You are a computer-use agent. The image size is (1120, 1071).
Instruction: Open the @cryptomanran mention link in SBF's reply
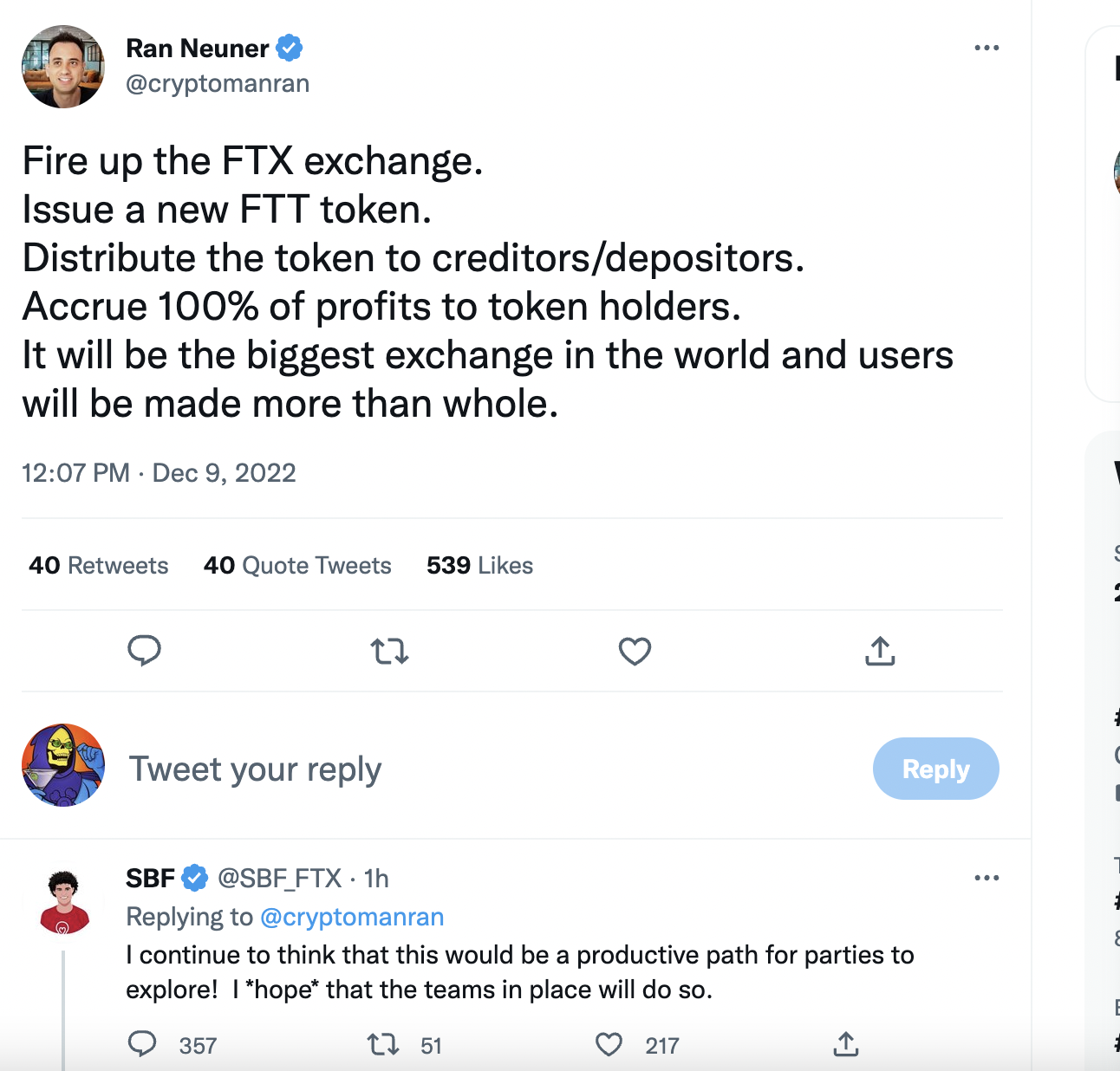352,917
